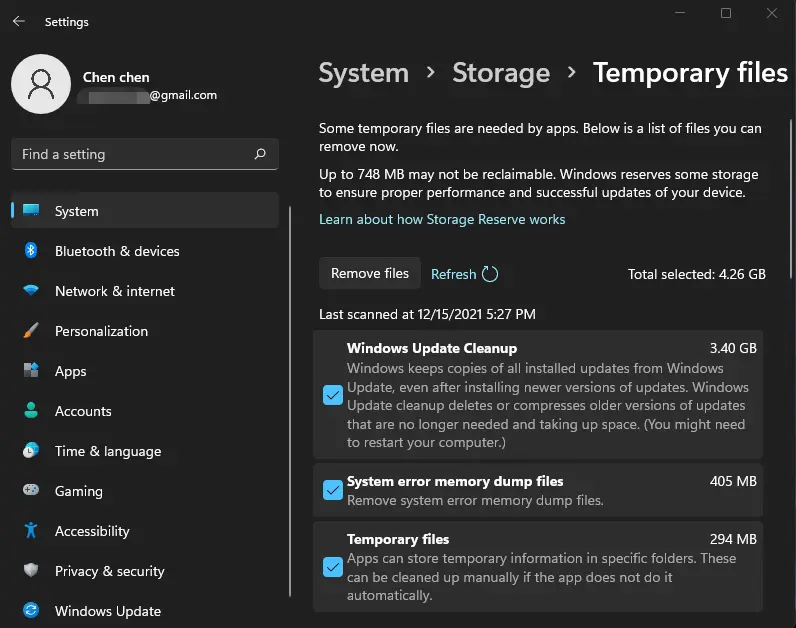796x628 pixels.
Task: Click the Time & language globe clock icon
Action: (x=31, y=450)
